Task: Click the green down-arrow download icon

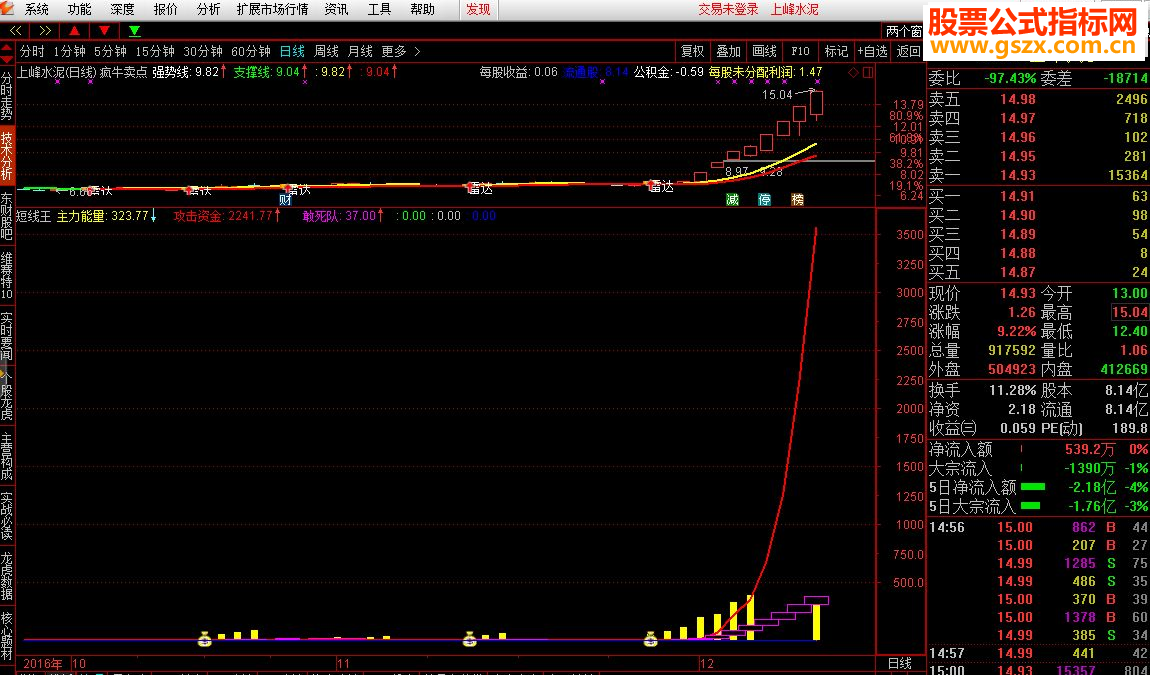Action: 134,30
